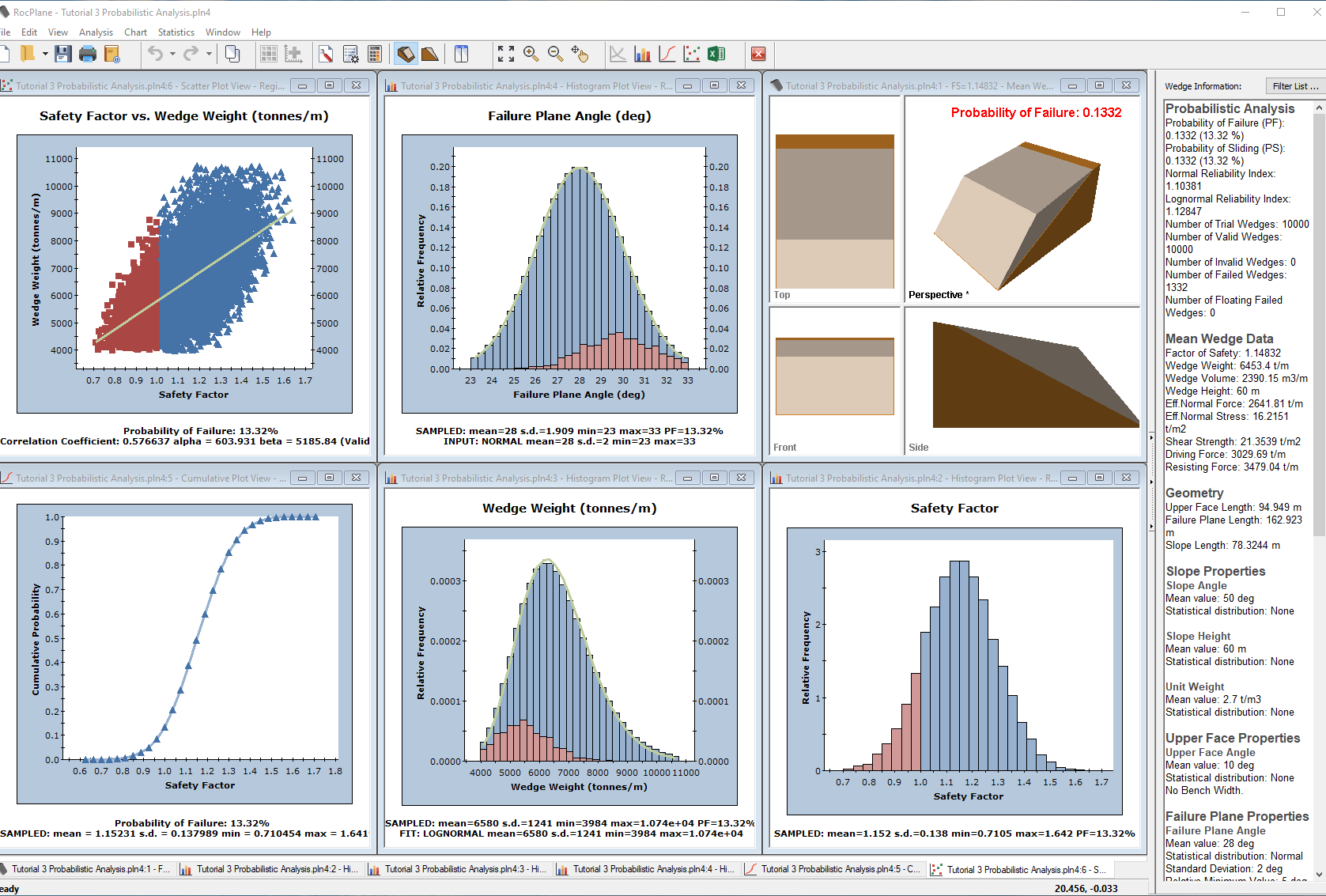
Task: Zoom in with the magnifier plus icon
Action: click(531, 54)
